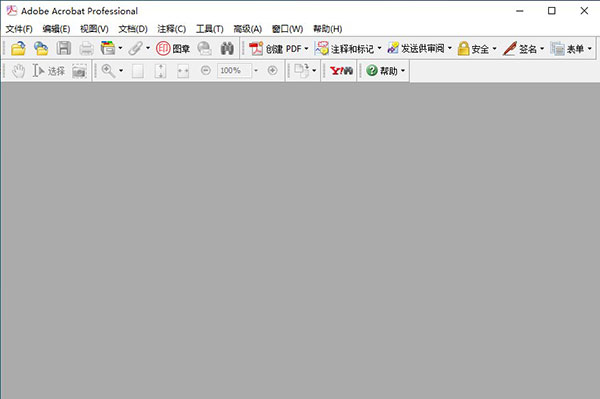This screenshot has height=399, width=600.
Task: Open the web page icon with globe
Action: [x=41, y=49]
